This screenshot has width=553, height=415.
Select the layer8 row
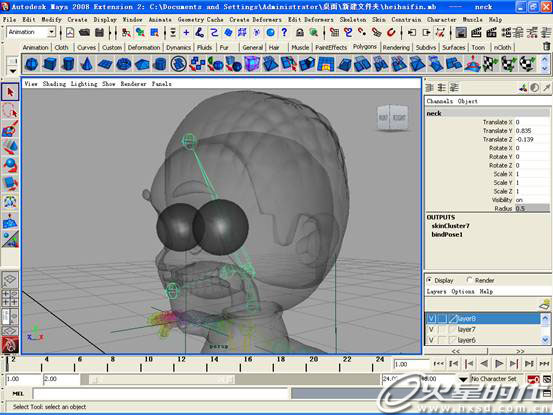483,319
